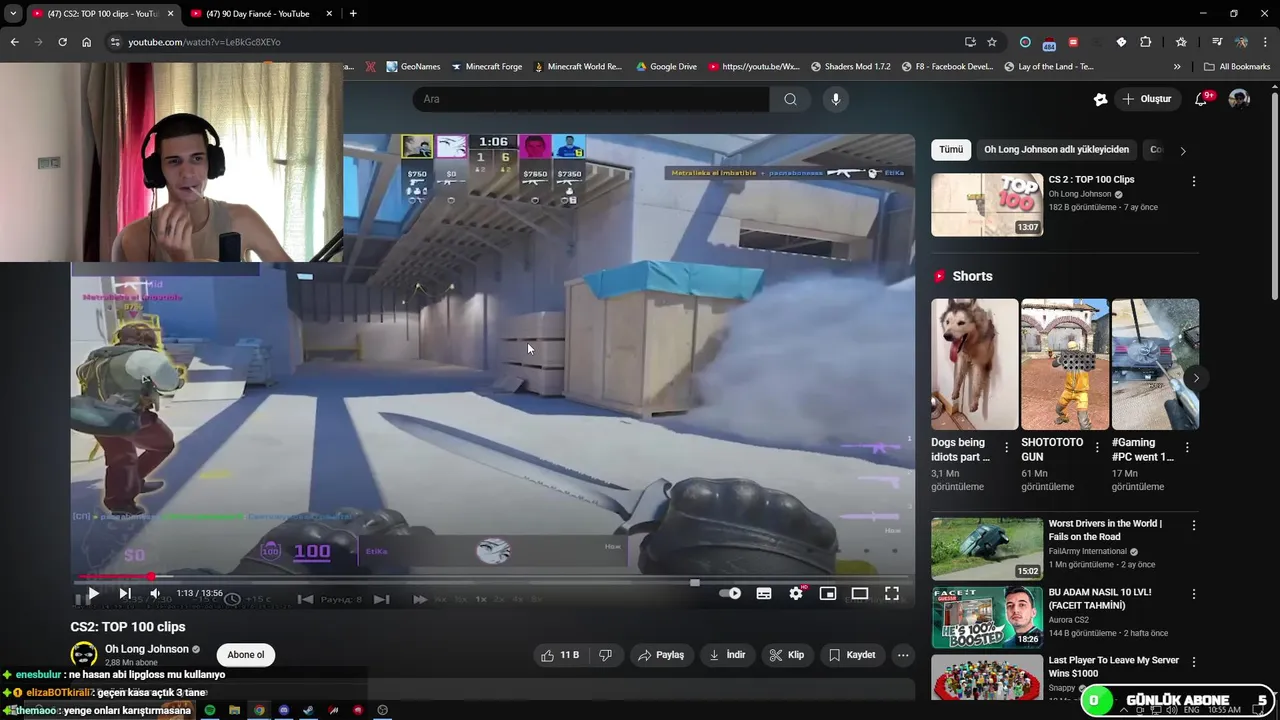
Task: Open All Bookmarks folder
Action: (1237, 67)
